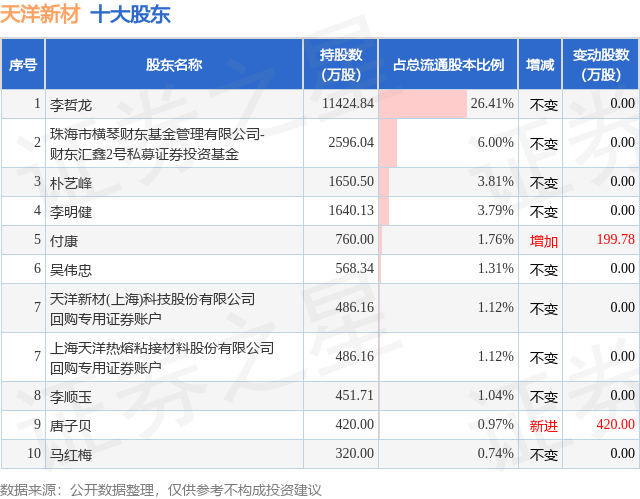Click holding value 11424.84
This screenshot has width=640, height=499.
[348, 103]
